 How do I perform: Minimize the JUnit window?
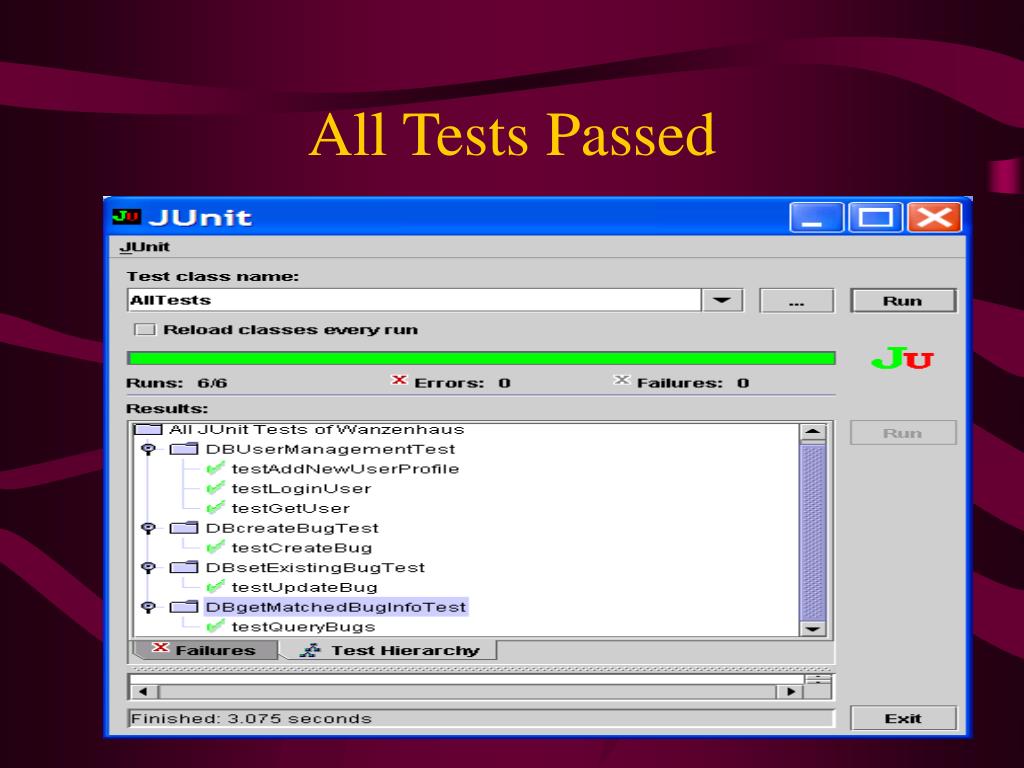point(815,217)
